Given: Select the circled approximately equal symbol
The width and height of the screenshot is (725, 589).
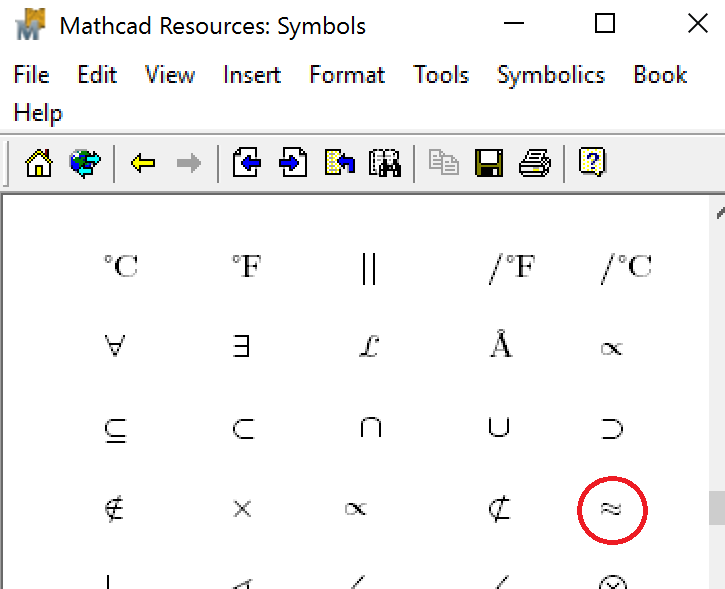Looking at the screenshot, I should 611,509.
